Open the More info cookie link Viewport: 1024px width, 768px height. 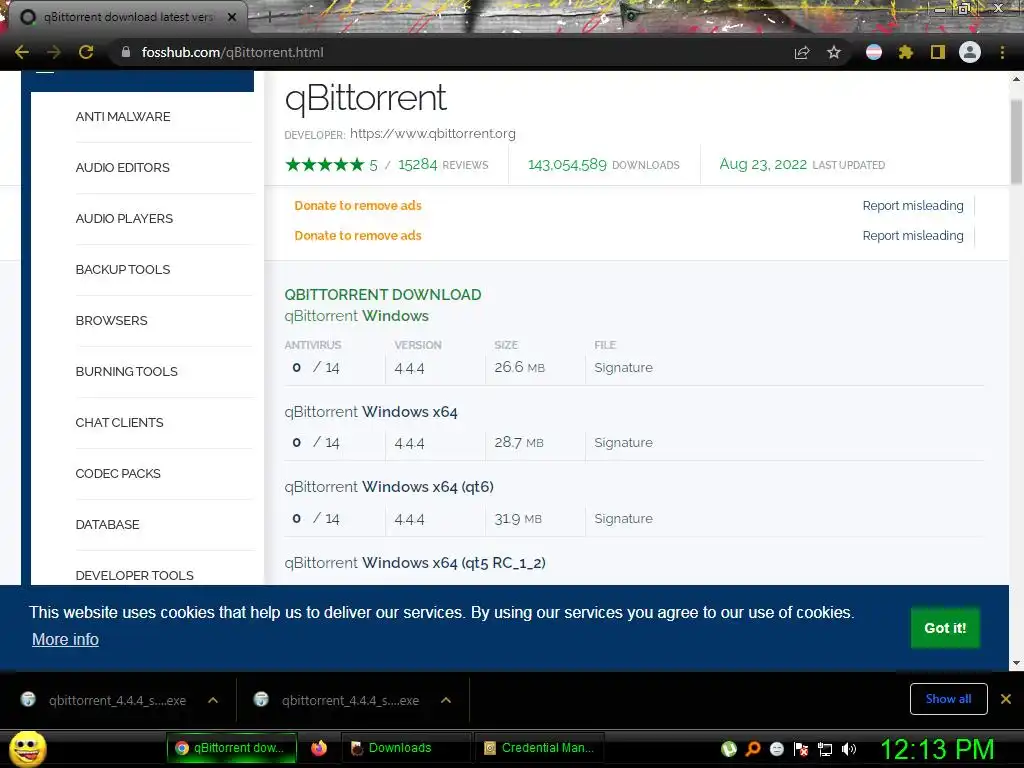[x=65, y=639]
